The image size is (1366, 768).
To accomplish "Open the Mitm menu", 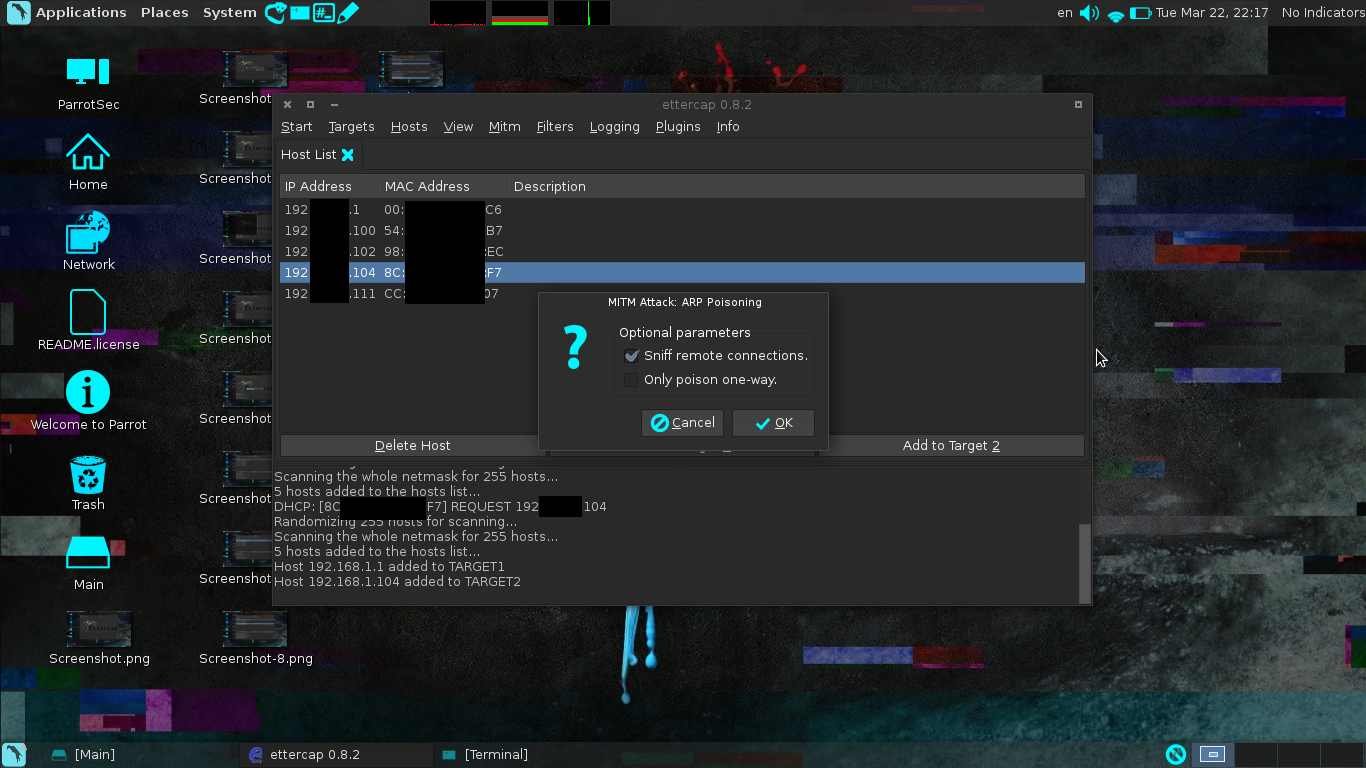I will click(505, 127).
